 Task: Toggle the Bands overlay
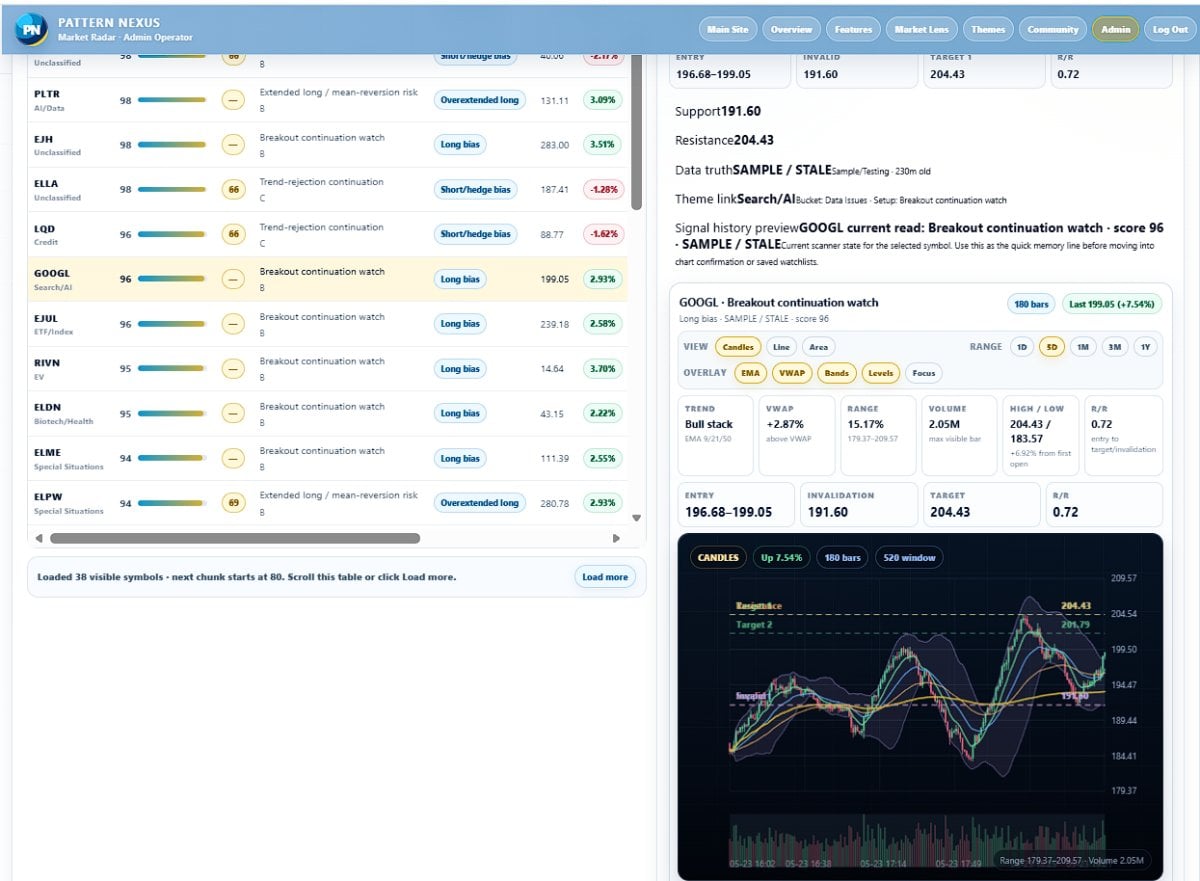[x=836, y=373]
